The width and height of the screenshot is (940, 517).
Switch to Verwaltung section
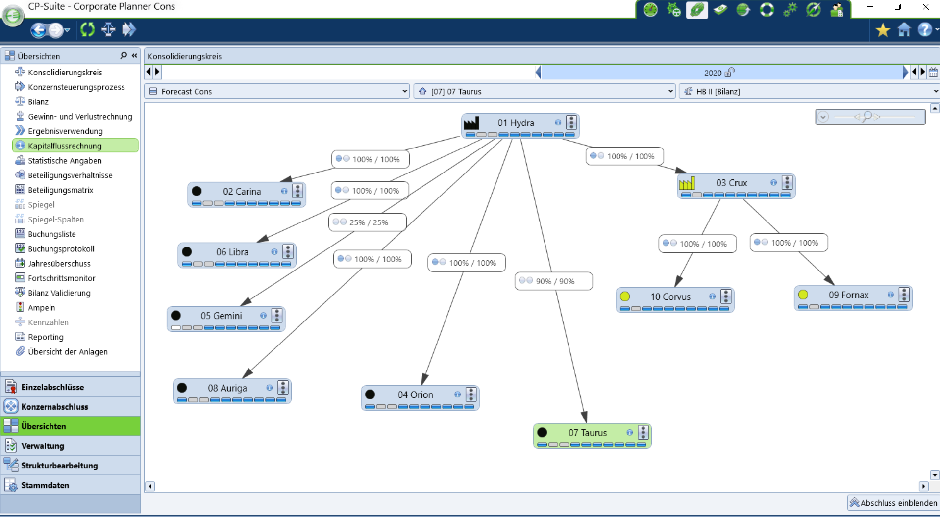71,446
